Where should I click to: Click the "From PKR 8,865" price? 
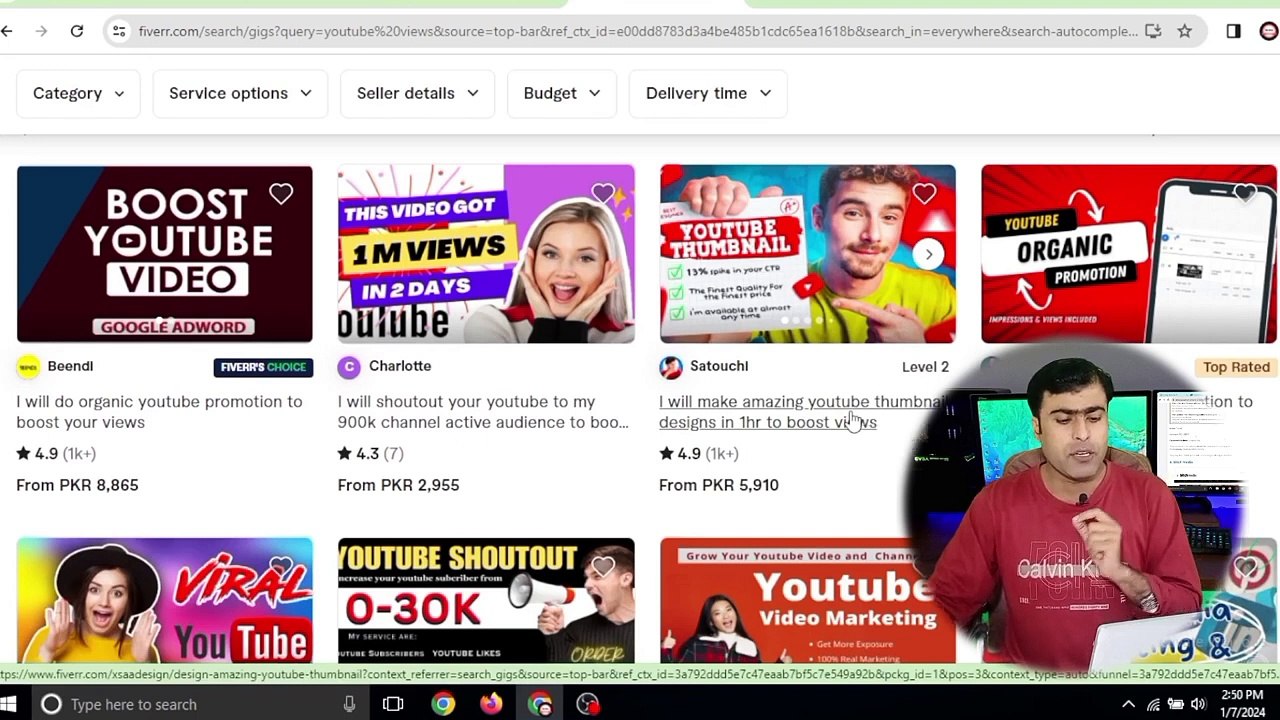77,485
